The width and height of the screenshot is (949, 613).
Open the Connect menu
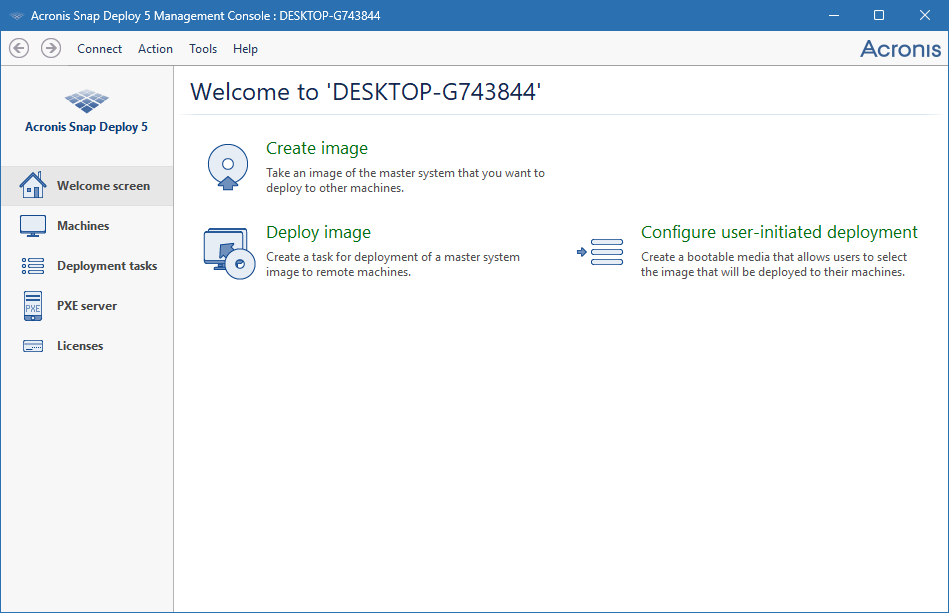coord(99,48)
